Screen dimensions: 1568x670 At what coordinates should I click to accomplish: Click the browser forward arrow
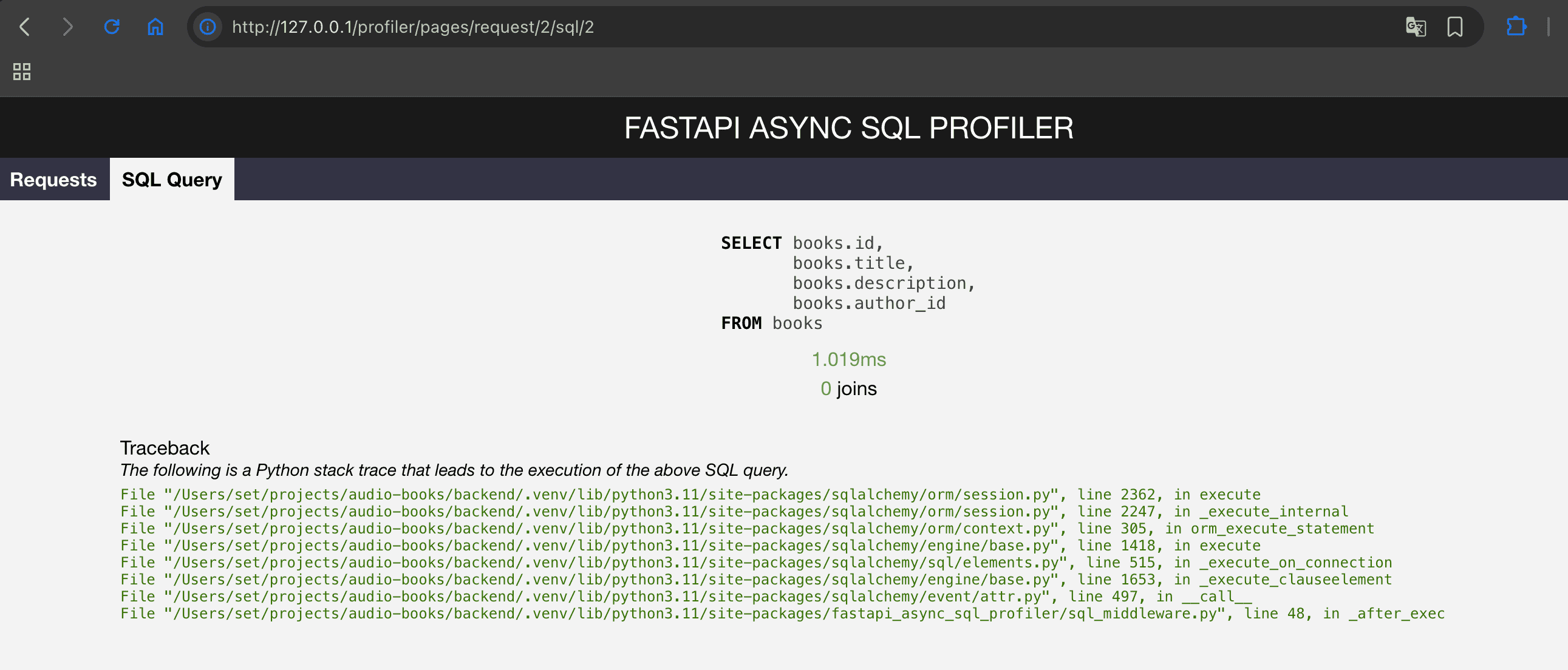(x=67, y=27)
